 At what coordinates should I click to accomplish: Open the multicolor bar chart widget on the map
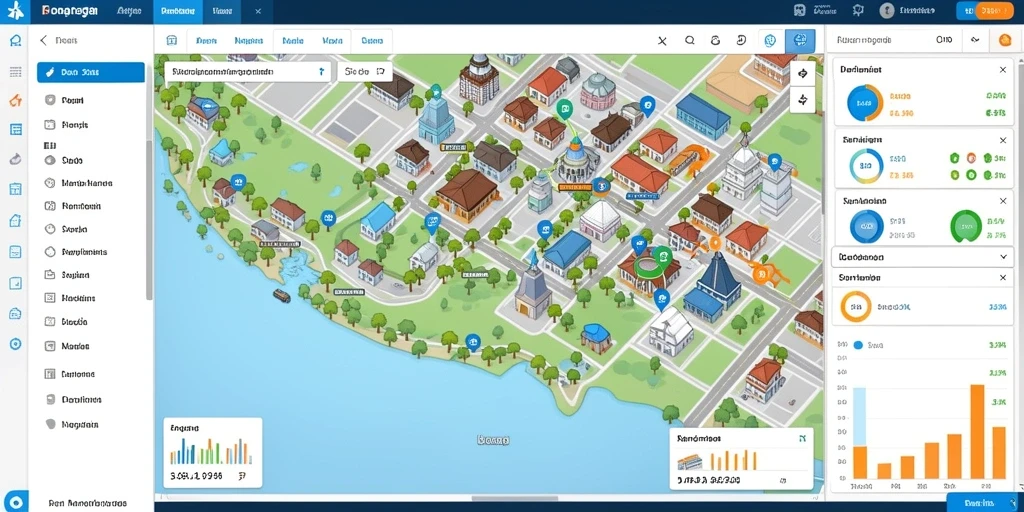pos(212,453)
